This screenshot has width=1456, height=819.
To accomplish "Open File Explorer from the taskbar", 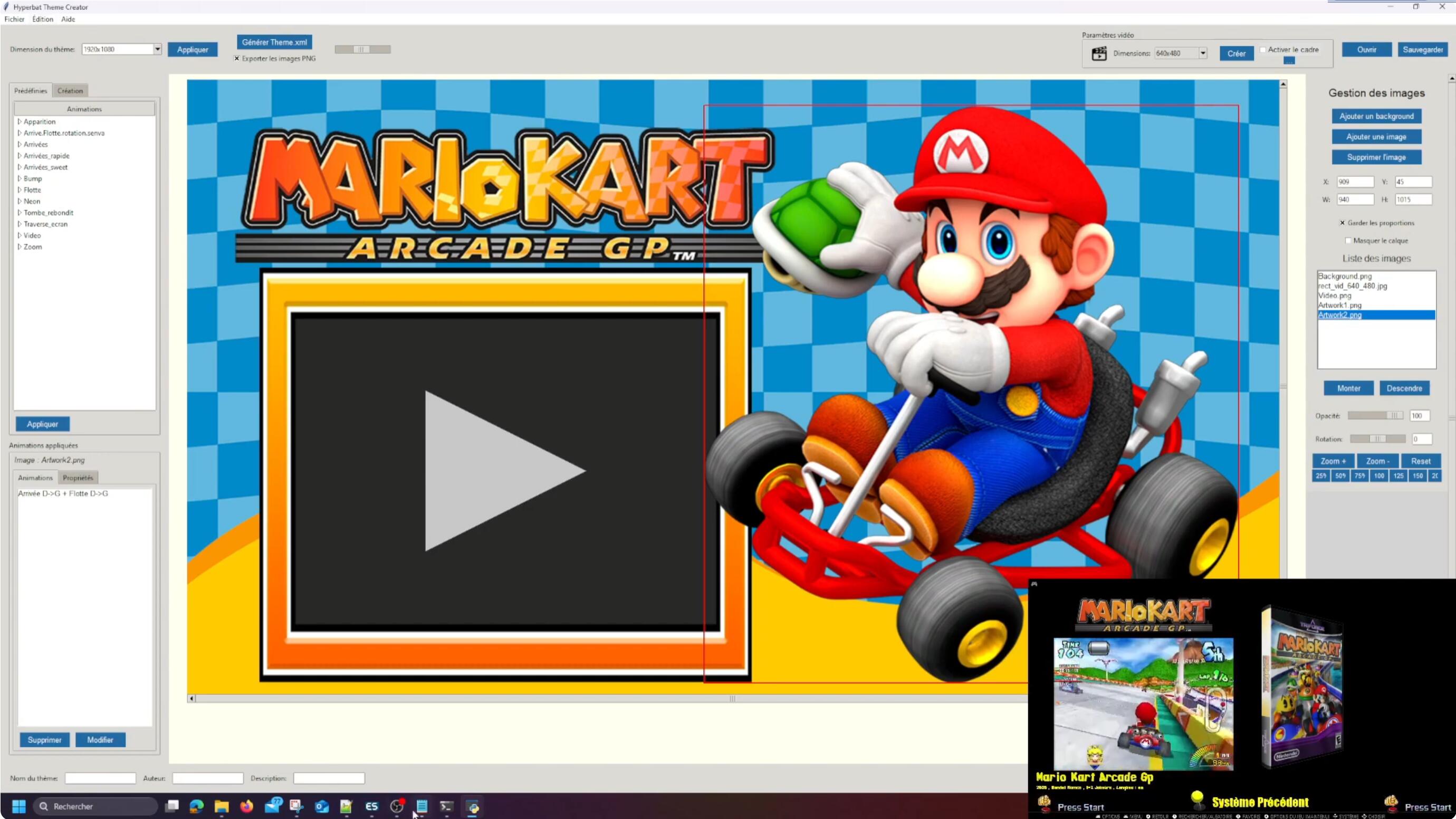I will coord(222,806).
